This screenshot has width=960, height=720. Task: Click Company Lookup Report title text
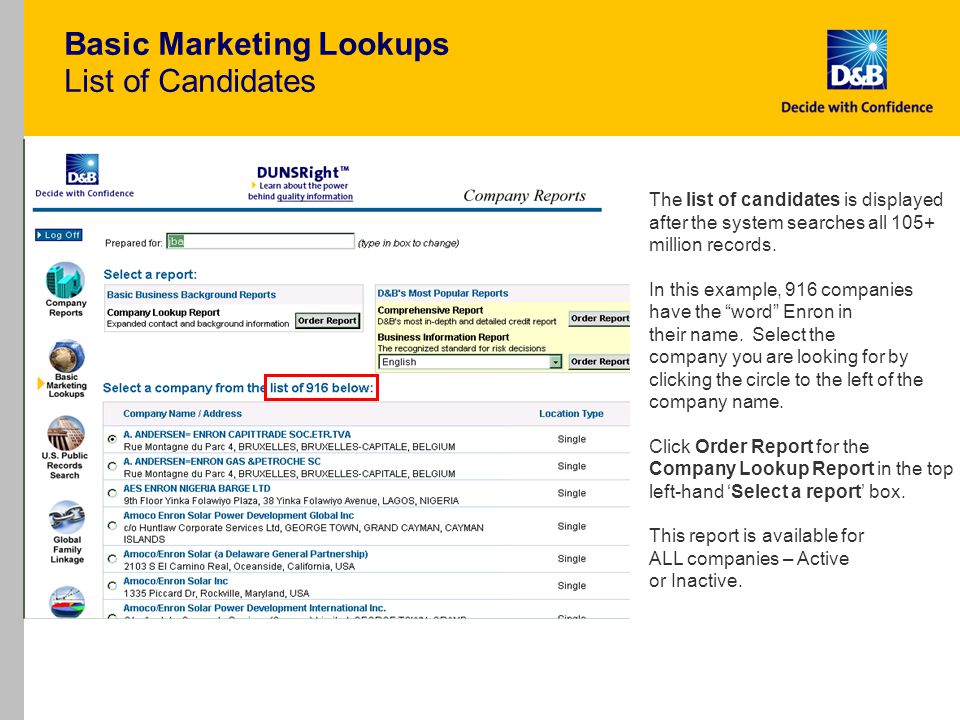click(x=163, y=312)
